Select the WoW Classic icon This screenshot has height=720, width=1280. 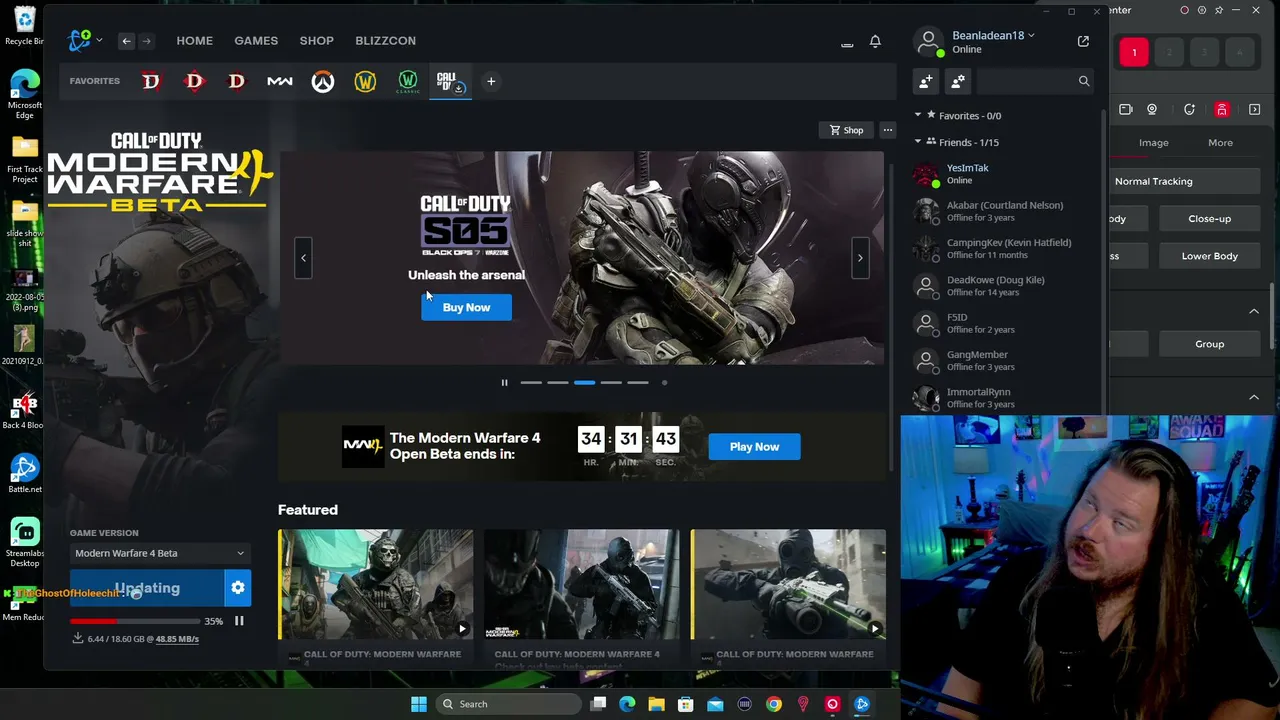click(x=408, y=81)
